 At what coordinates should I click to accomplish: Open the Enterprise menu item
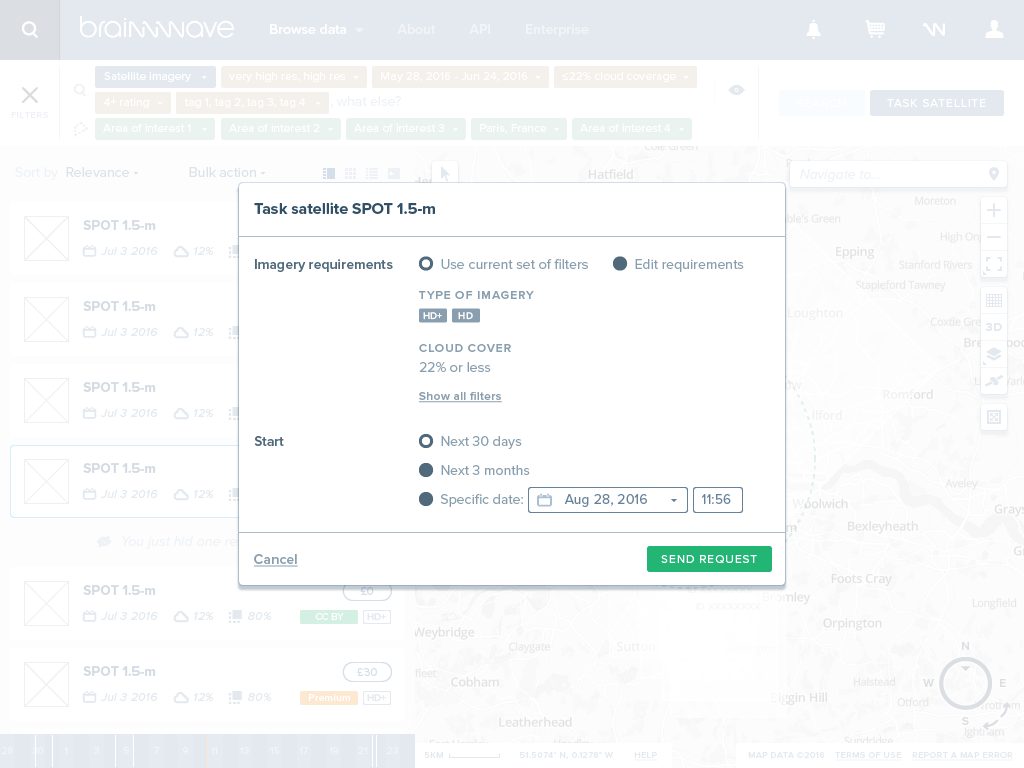557,29
